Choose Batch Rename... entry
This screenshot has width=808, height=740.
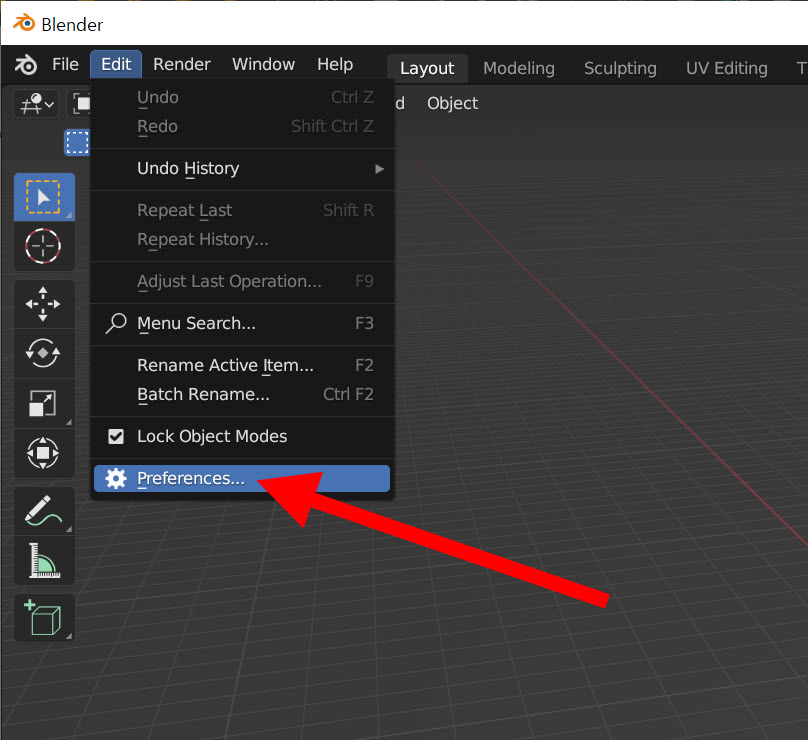click(242, 394)
